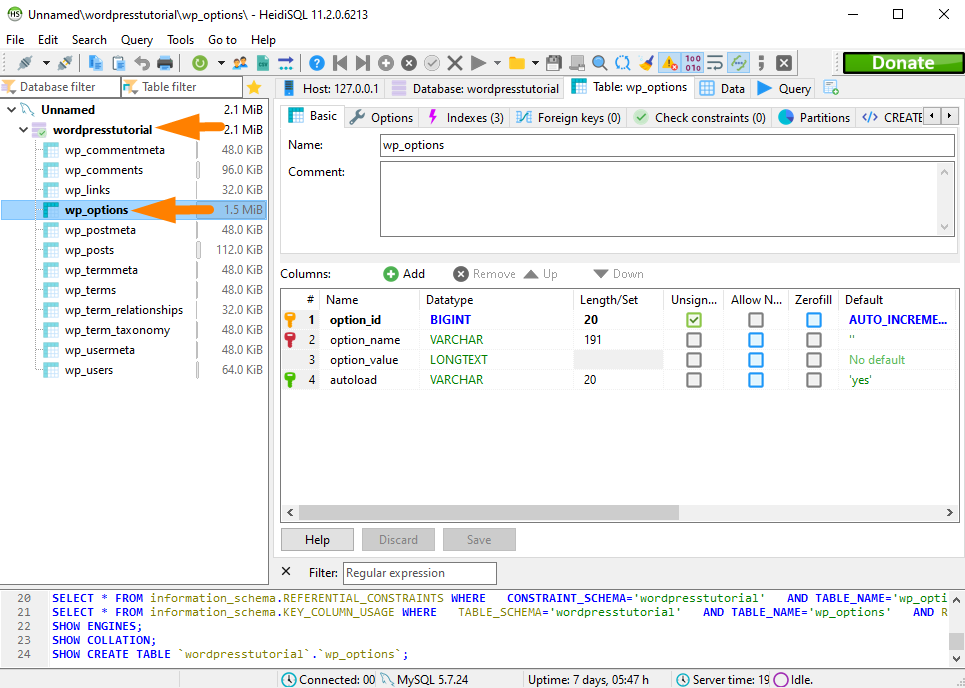Click the blue help question mark icon
The width and height of the screenshot is (965, 688).
tap(317, 63)
